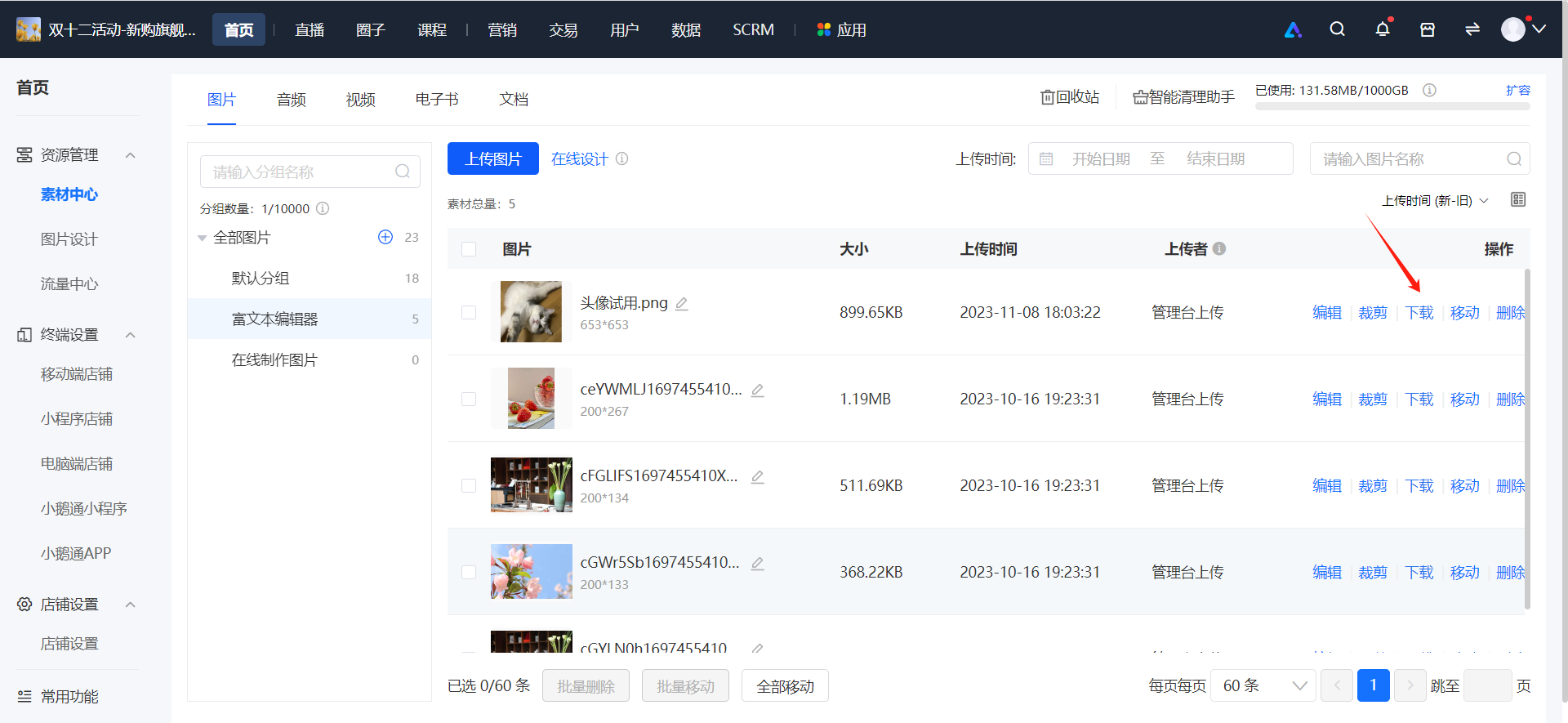
Task: Open the SCRM top menu
Action: coord(753,29)
